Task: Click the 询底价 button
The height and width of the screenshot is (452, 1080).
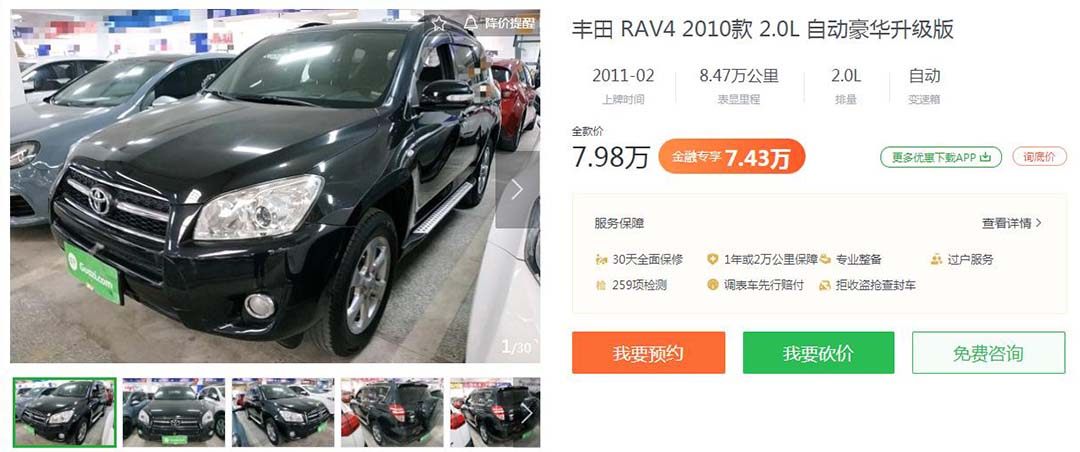Action: [1039, 157]
